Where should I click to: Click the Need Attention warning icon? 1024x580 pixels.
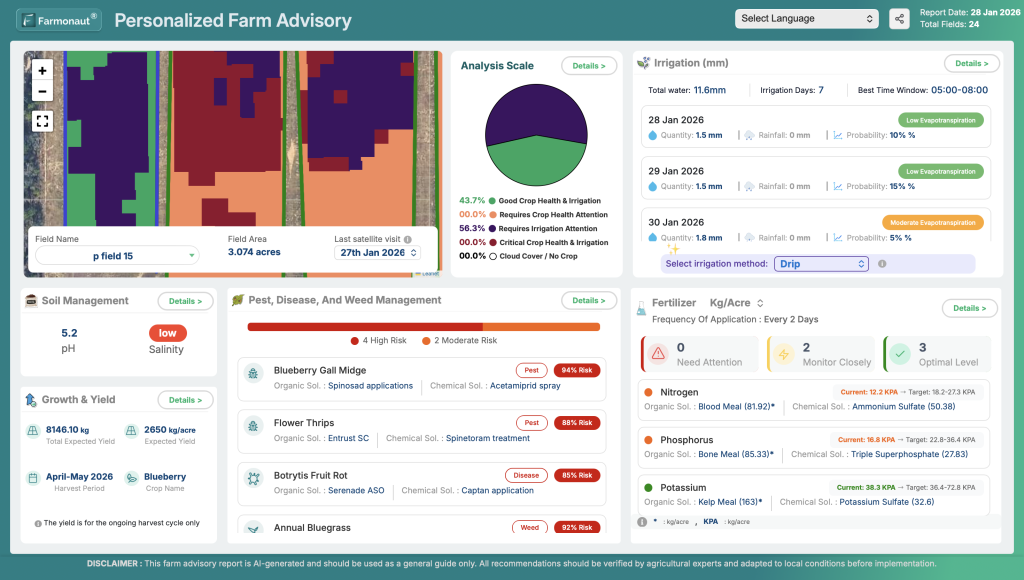[x=658, y=354]
